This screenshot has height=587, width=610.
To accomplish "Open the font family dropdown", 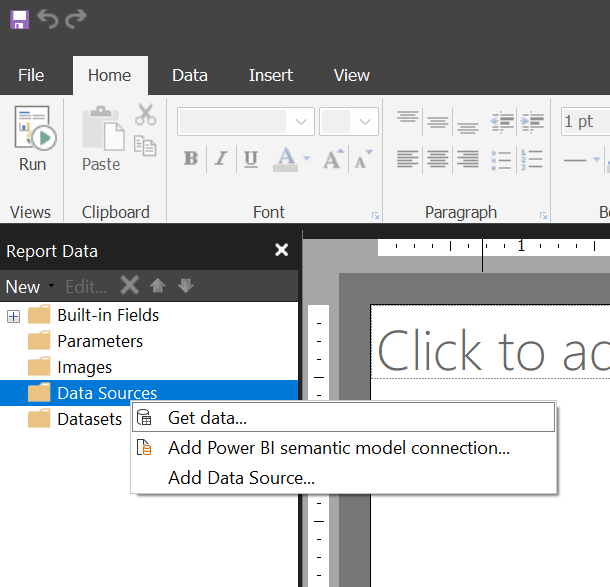I will click(x=301, y=122).
